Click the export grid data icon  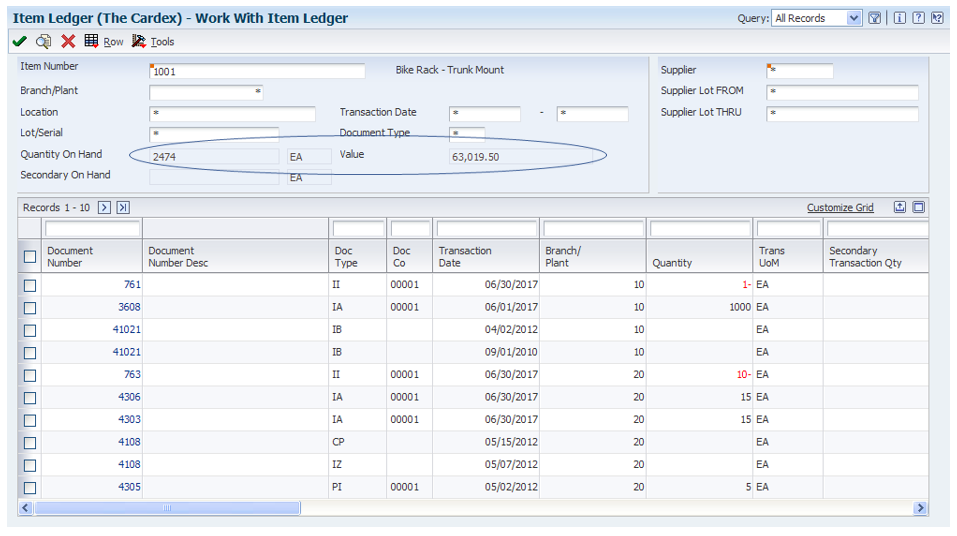(x=900, y=207)
